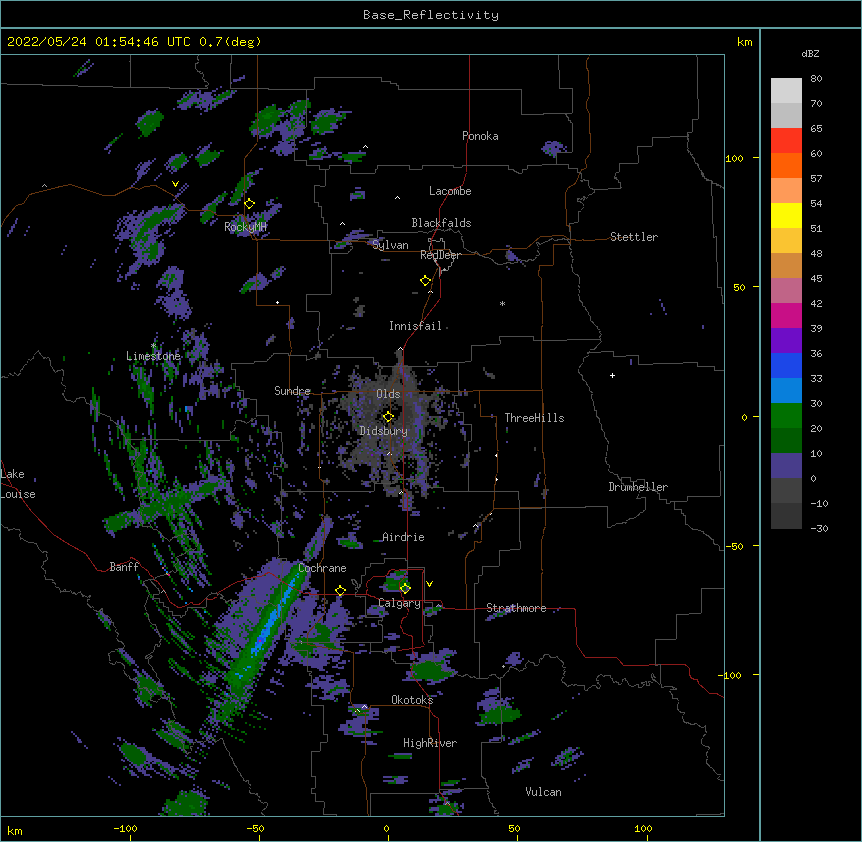The width and height of the screenshot is (862, 842).
Task: Click the Banff town label
Action: pos(124,567)
